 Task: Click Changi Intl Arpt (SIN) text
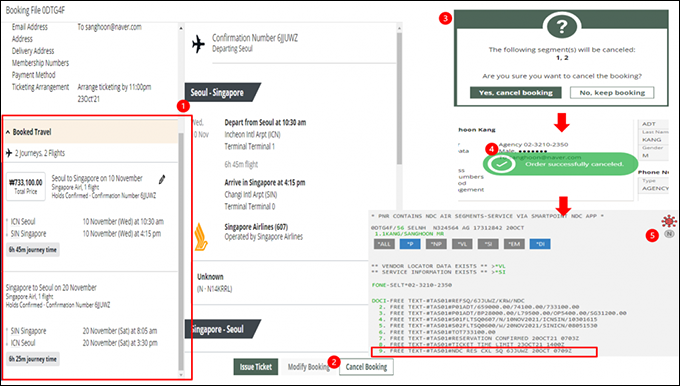click(251, 195)
